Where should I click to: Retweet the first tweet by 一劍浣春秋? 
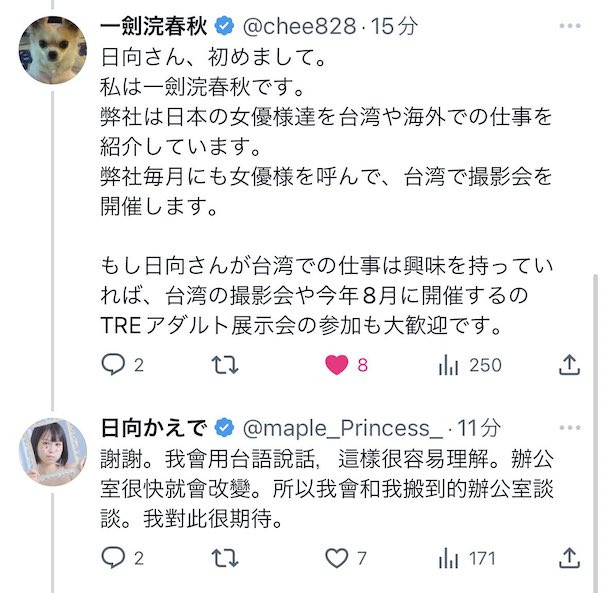pos(225,365)
